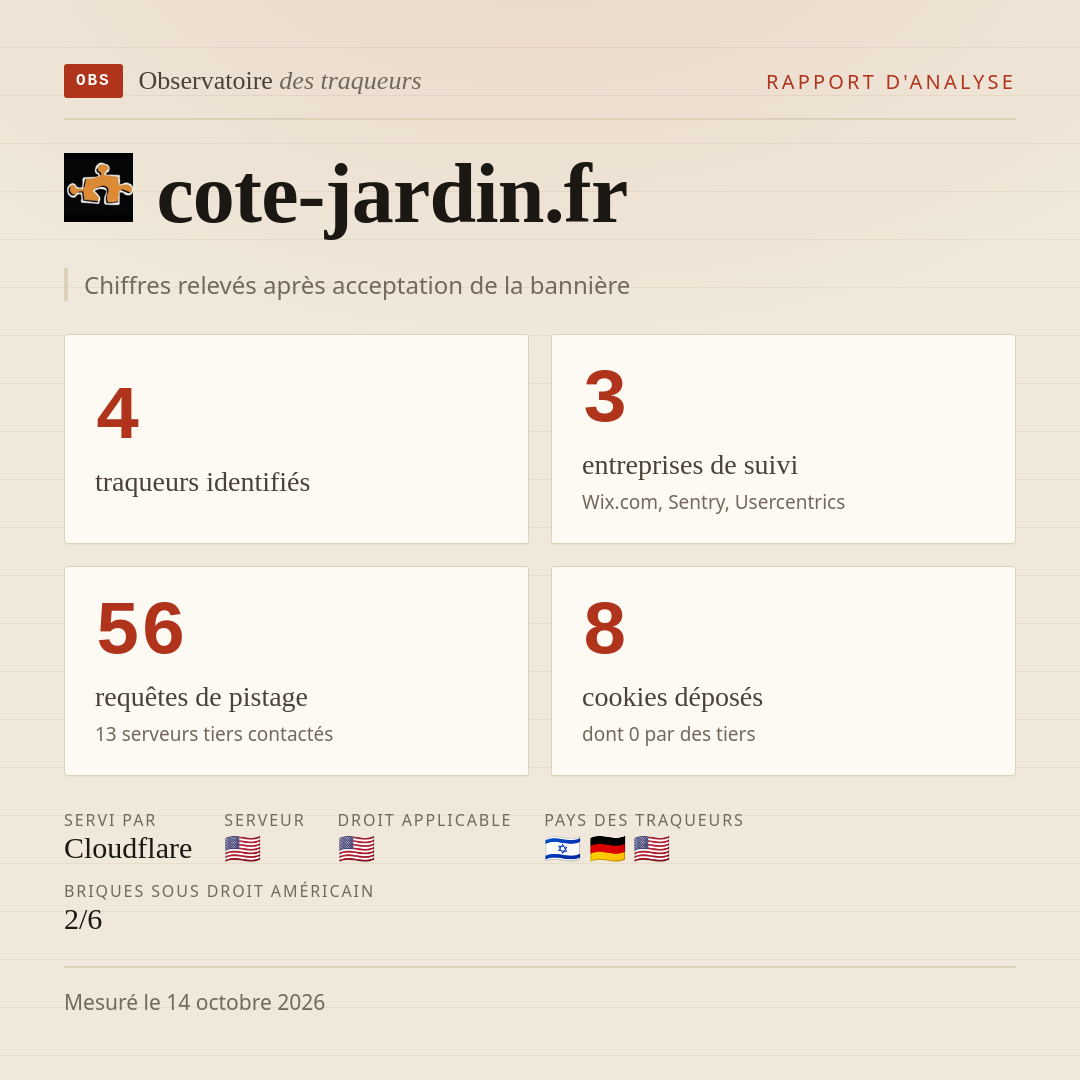This screenshot has height=1080, width=1080.
Task: Click the "Observatoire des traqueurs" header title
Action: coord(280,81)
